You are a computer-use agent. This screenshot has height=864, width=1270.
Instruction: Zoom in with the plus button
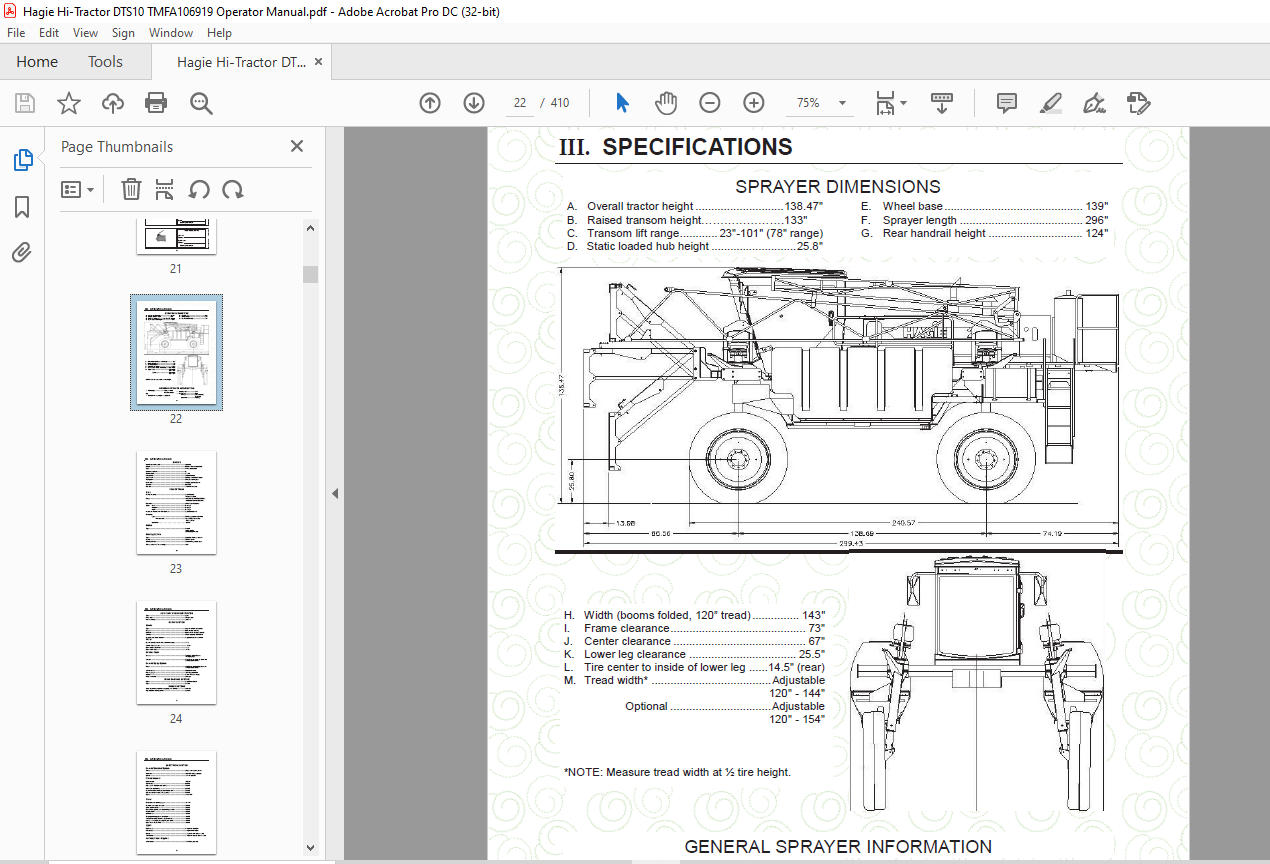(x=754, y=103)
